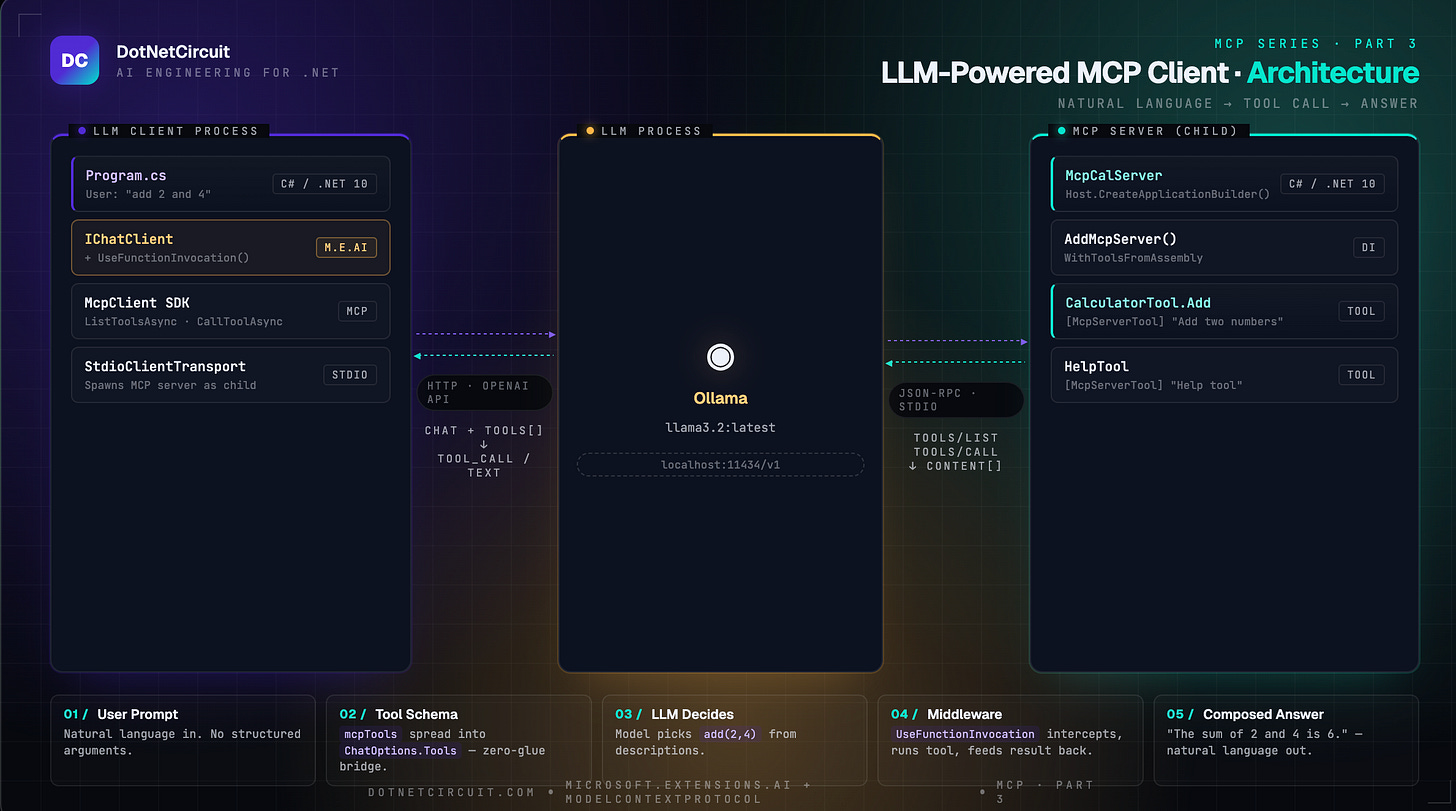
Task: Click '"The sum of 2 and 4 is 6."' text
Action: coord(1256,734)
